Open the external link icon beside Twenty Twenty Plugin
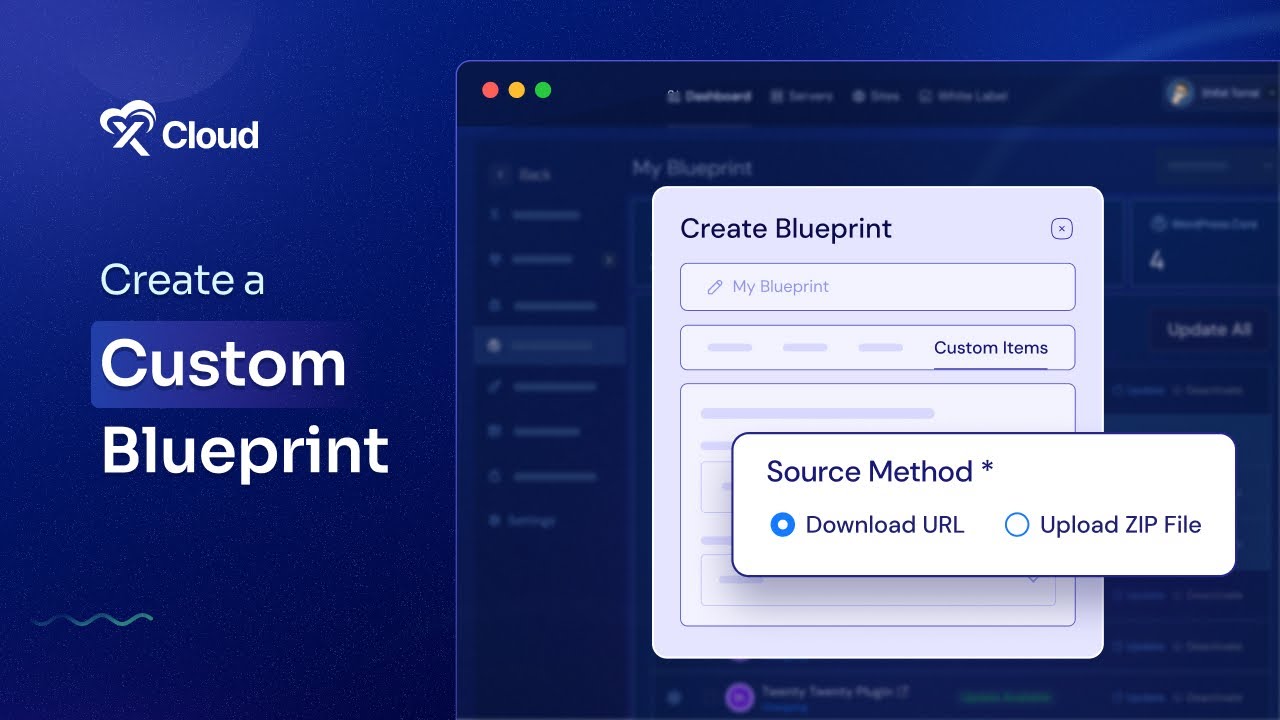 [x=904, y=691]
